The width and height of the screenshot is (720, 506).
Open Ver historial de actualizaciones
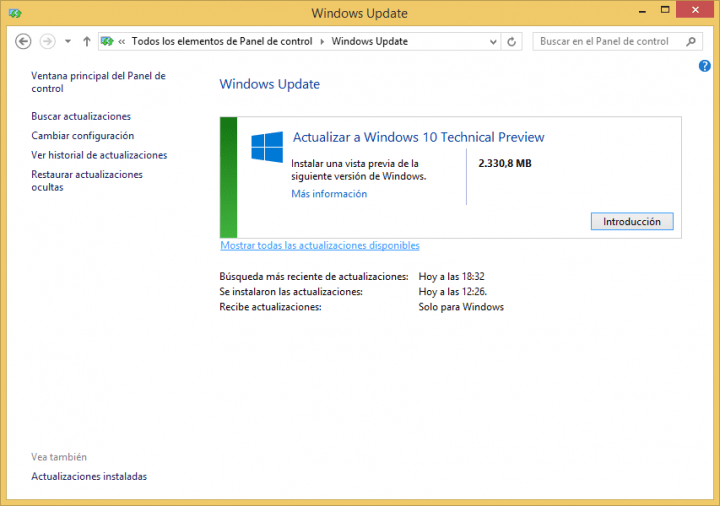(99, 155)
